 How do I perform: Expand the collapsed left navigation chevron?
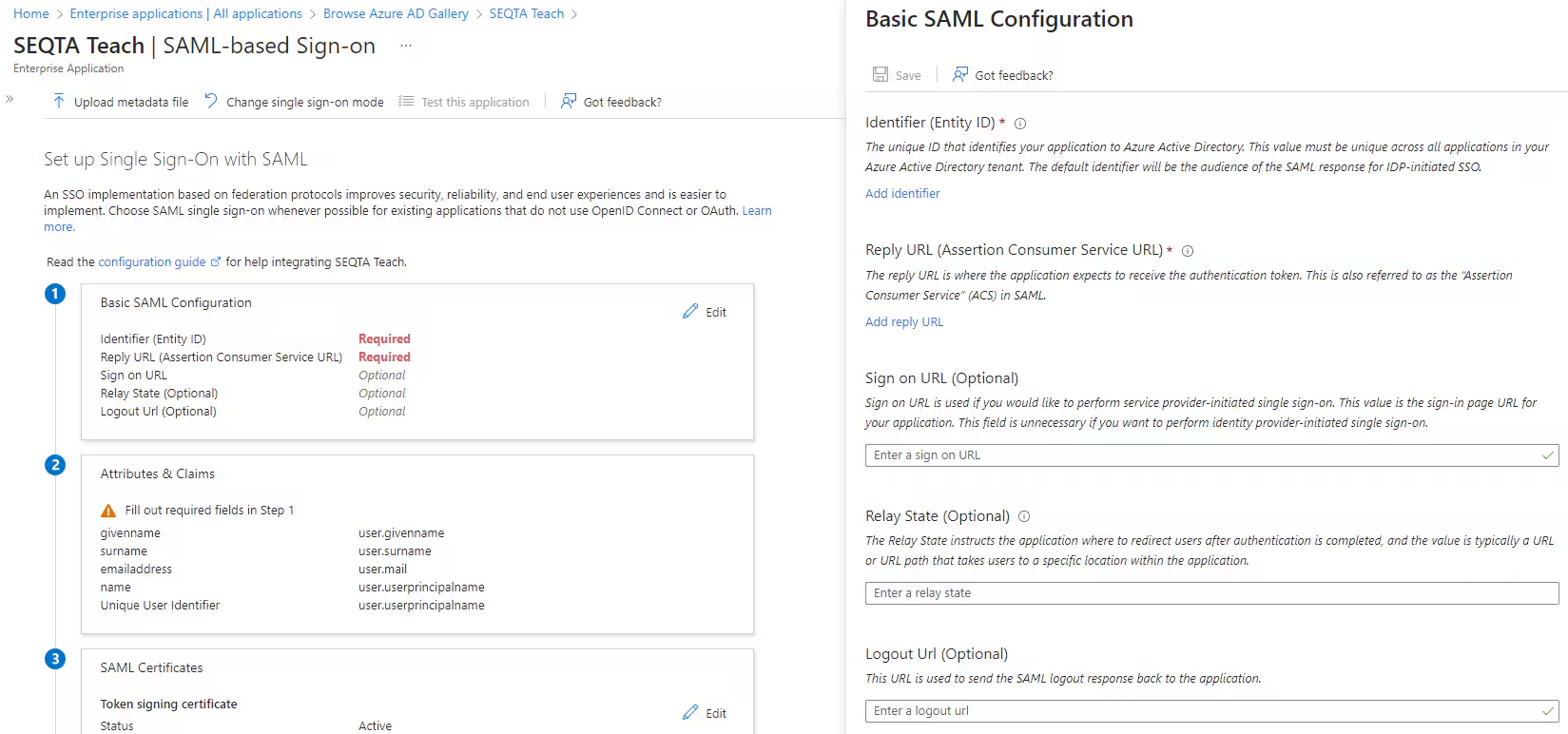click(x=10, y=99)
